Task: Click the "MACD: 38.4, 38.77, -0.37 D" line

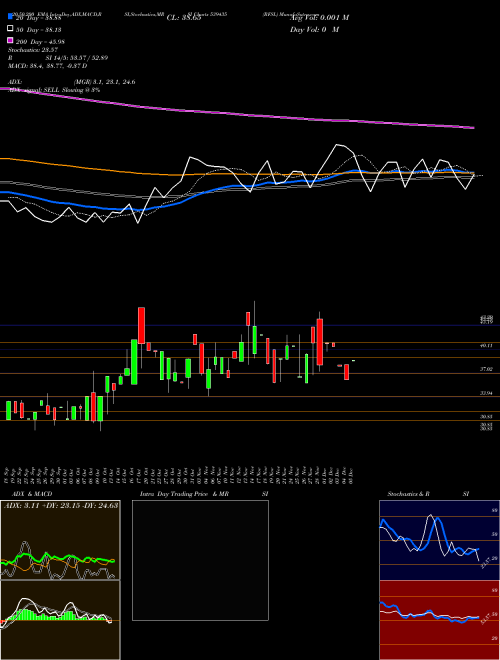Action: [47, 66]
